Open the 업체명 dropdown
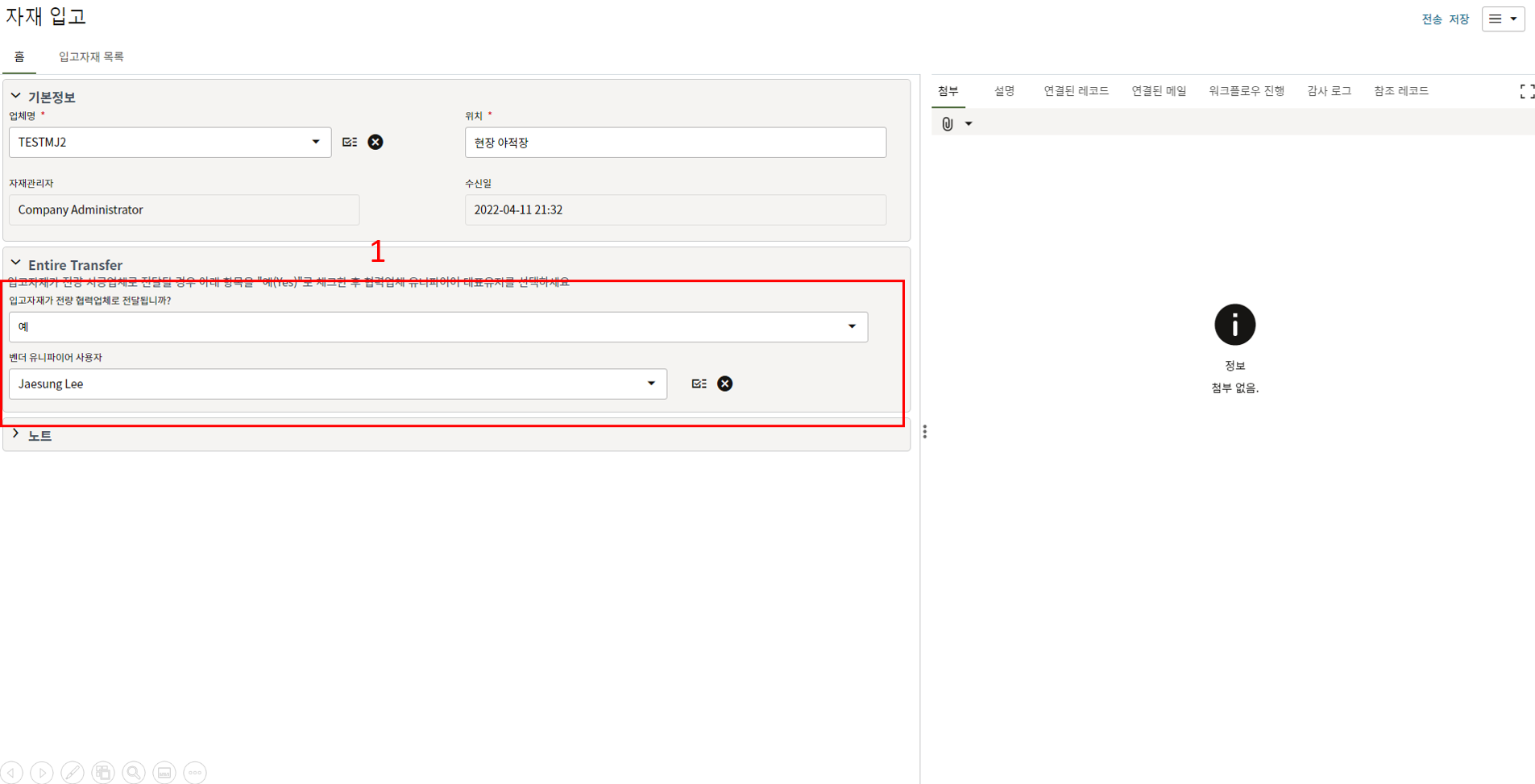This screenshot has width=1535, height=784. (315, 143)
